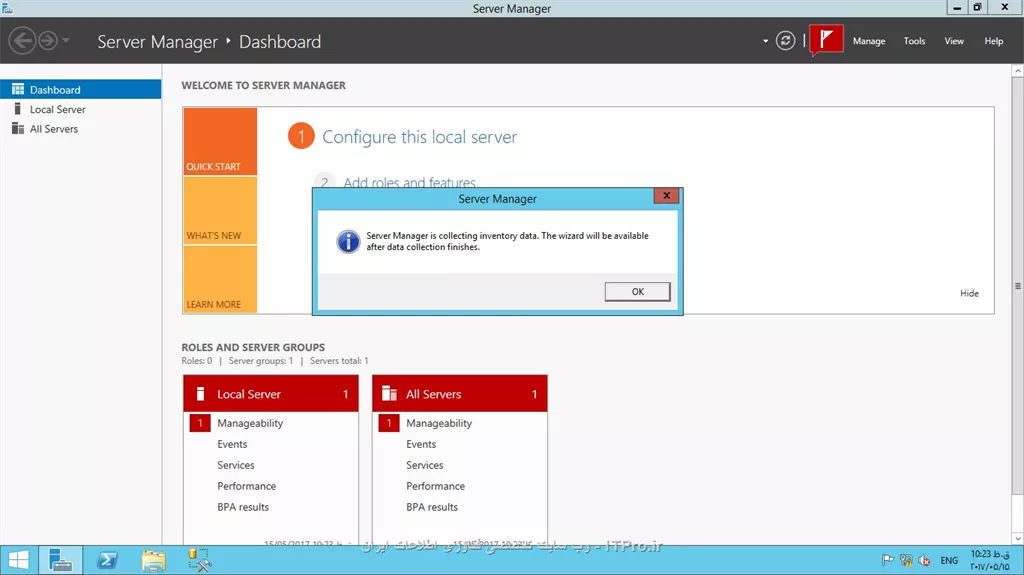Open Configure this local server link

(x=419, y=137)
